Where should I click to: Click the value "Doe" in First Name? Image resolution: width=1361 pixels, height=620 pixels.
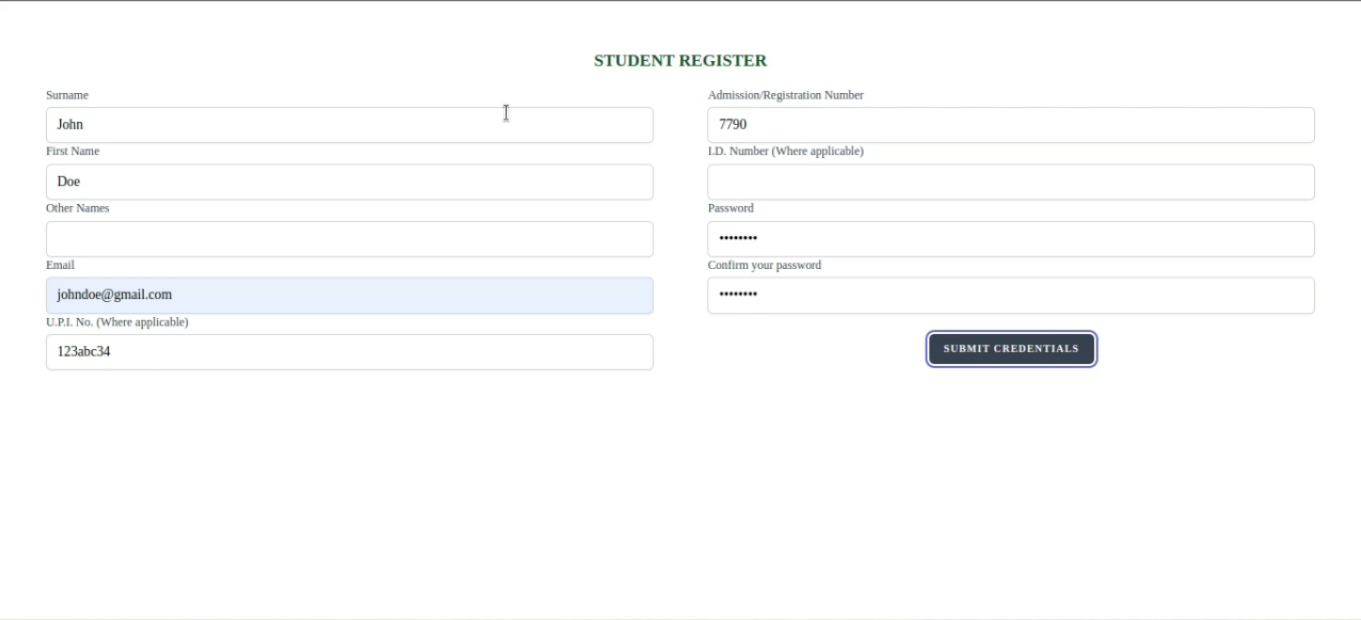click(x=67, y=181)
